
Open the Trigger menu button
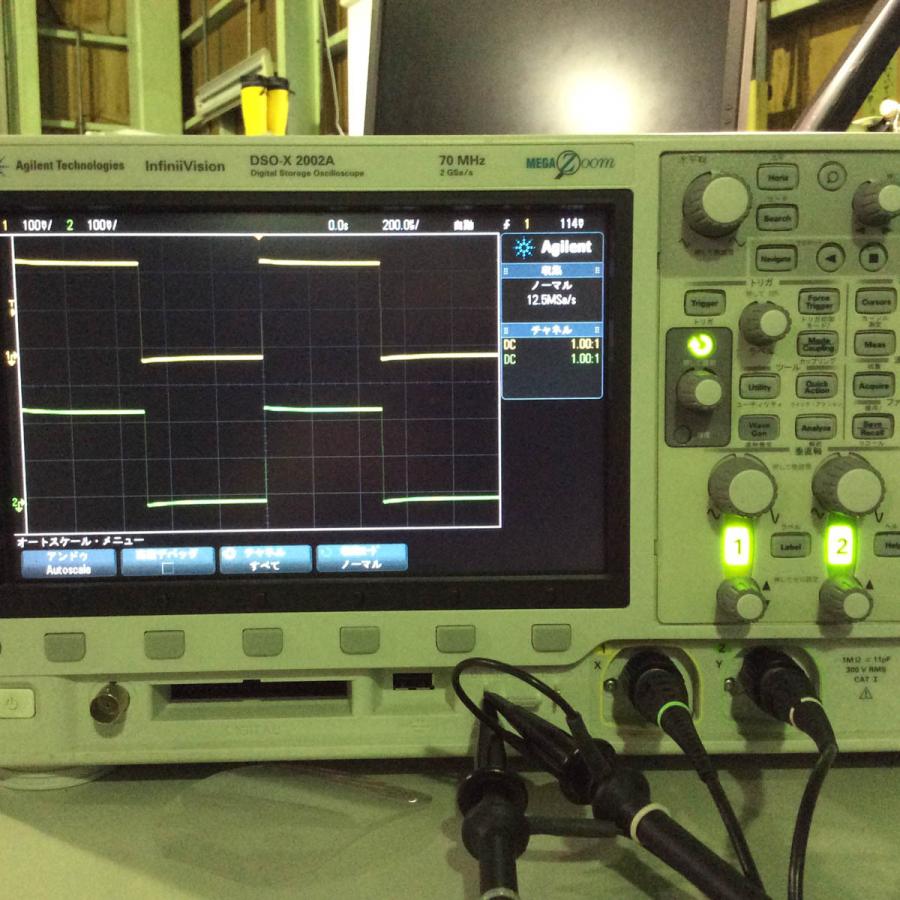click(x=704, y=302)
